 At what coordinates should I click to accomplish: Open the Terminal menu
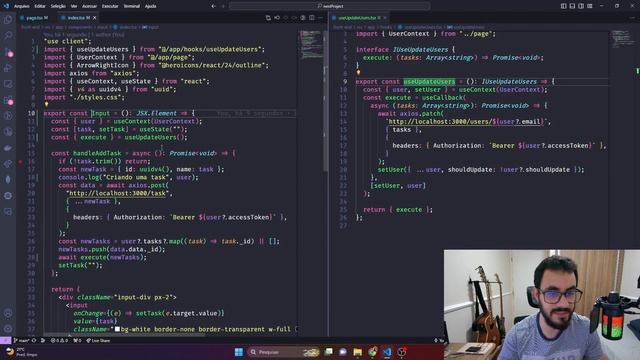(x=131, y=6)
